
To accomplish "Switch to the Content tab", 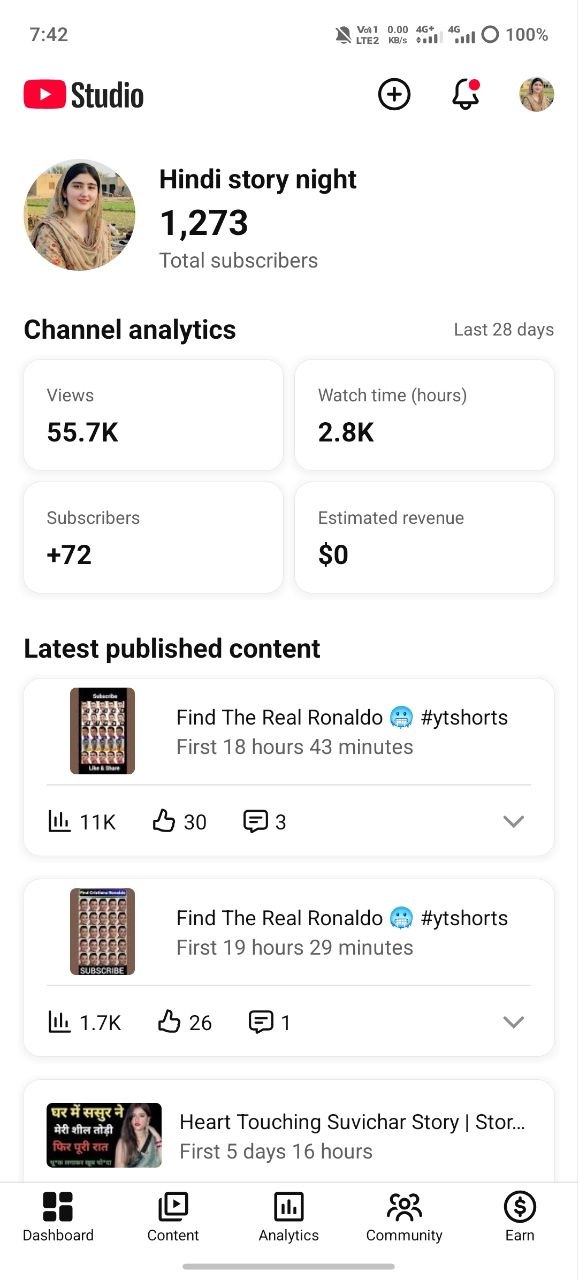I will point(173,1216).
